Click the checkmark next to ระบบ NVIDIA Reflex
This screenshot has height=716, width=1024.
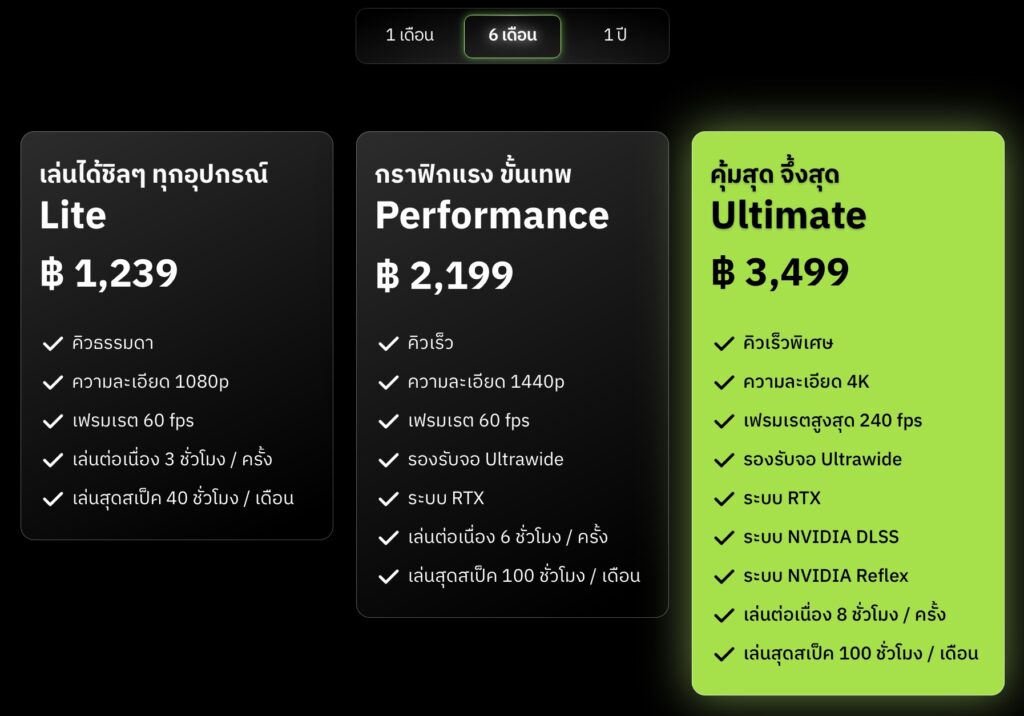[x=724, y=576]
